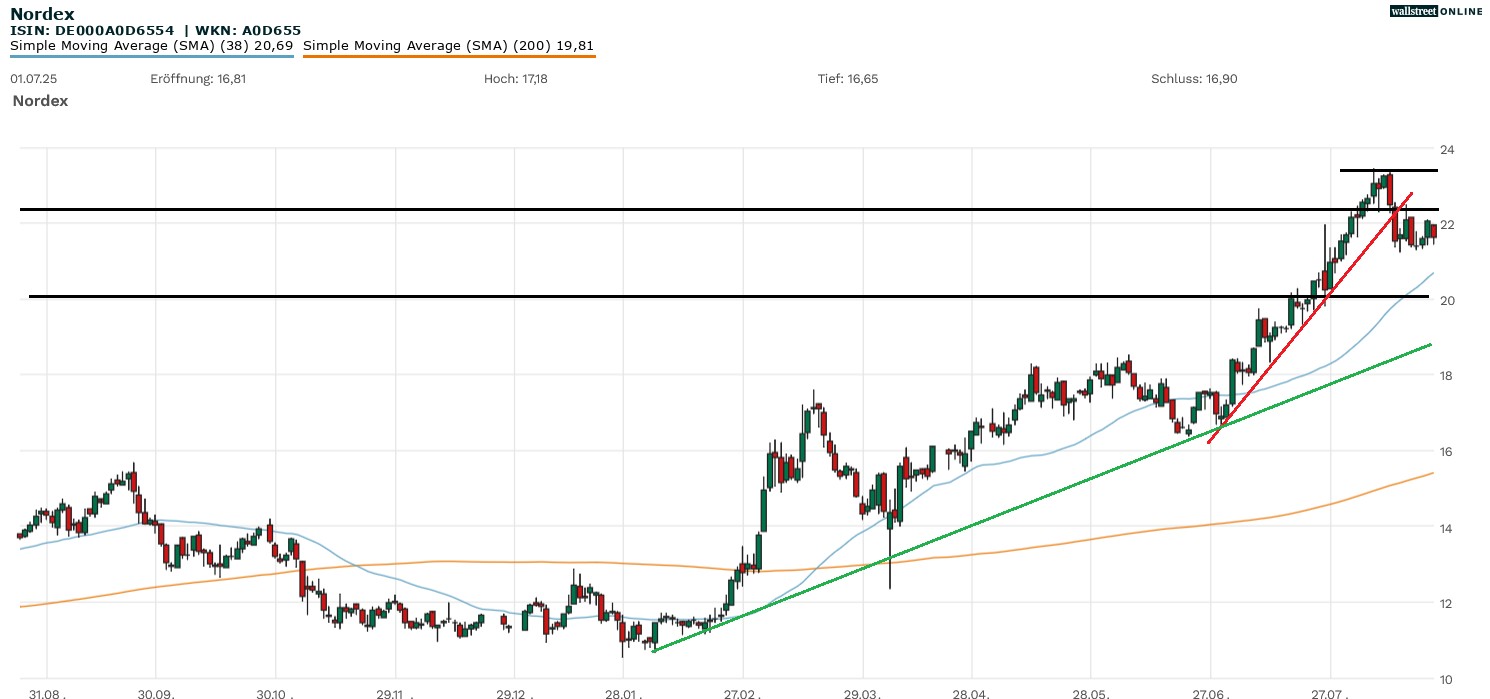Screen dimensions: 1490x699
Task: Click the orange SMA 200 legend underline
Action: [x=449, y=56]
